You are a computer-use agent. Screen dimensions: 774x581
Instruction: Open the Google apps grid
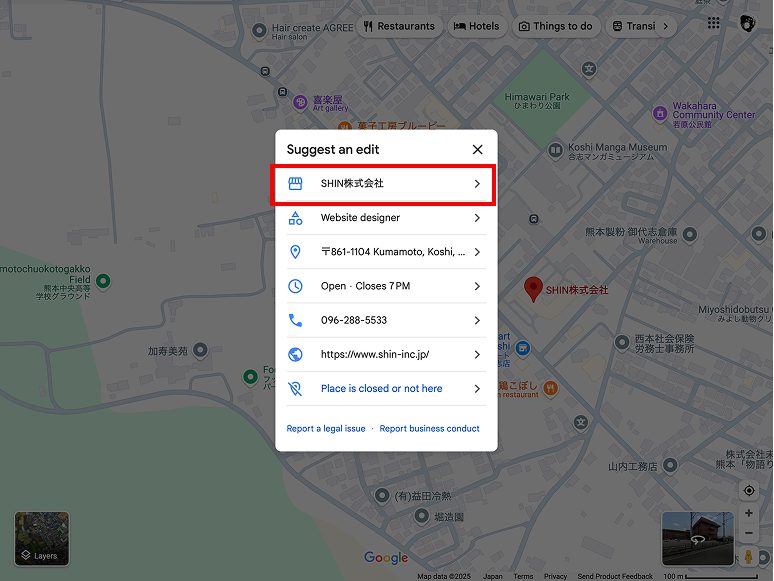(x=713, y=23)
